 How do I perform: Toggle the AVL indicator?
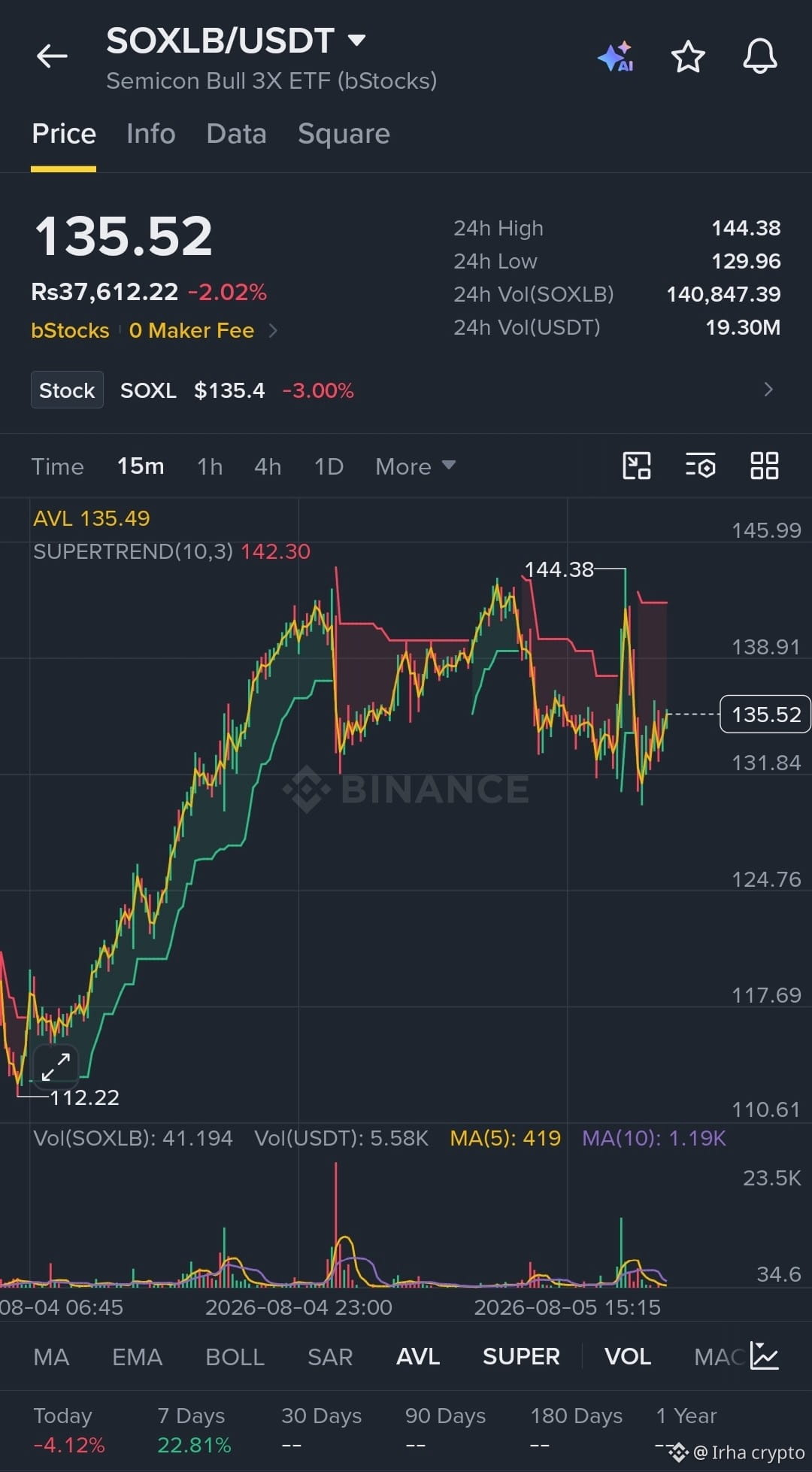point(418,1356)
